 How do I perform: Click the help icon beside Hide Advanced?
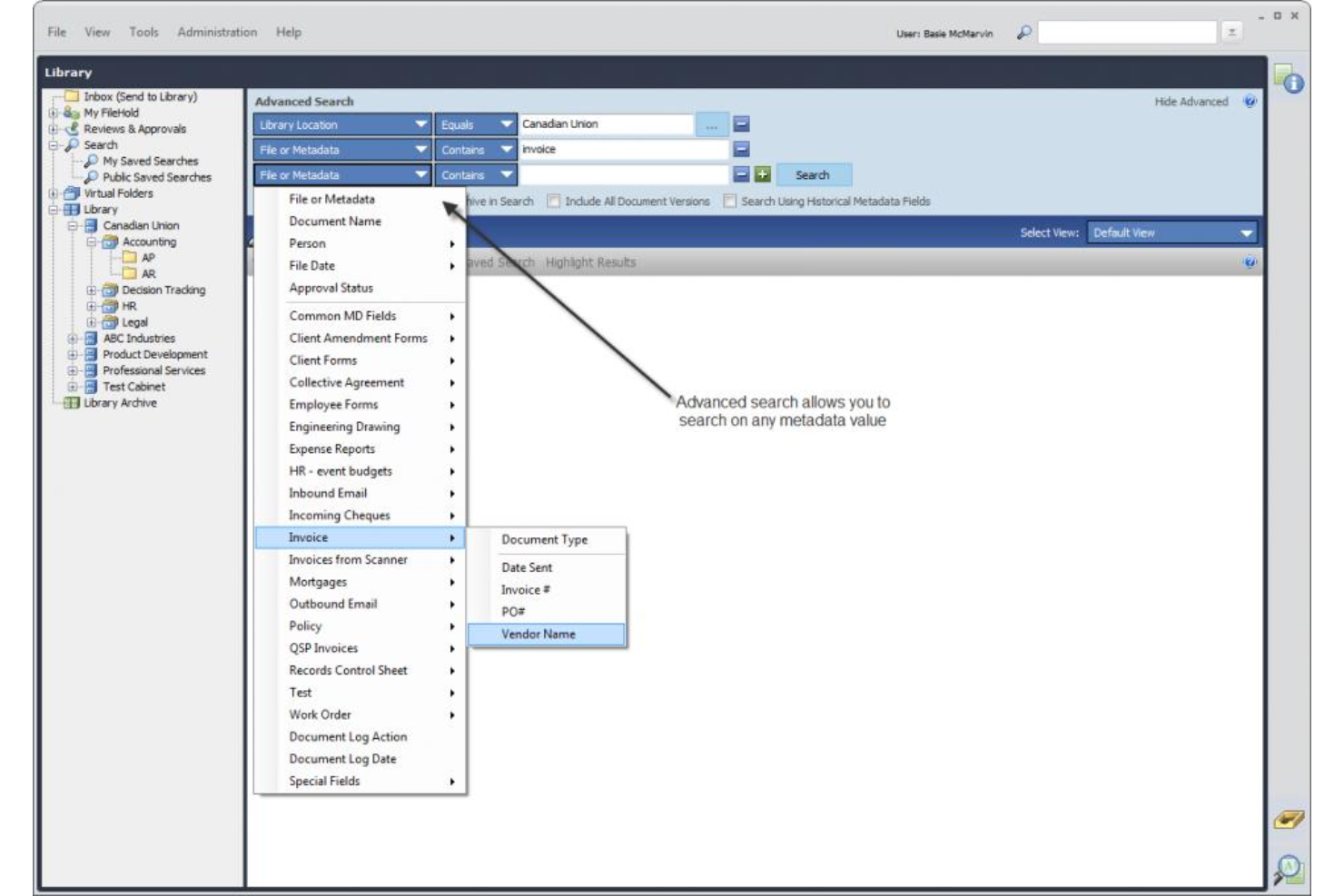tap(1250, 102)
